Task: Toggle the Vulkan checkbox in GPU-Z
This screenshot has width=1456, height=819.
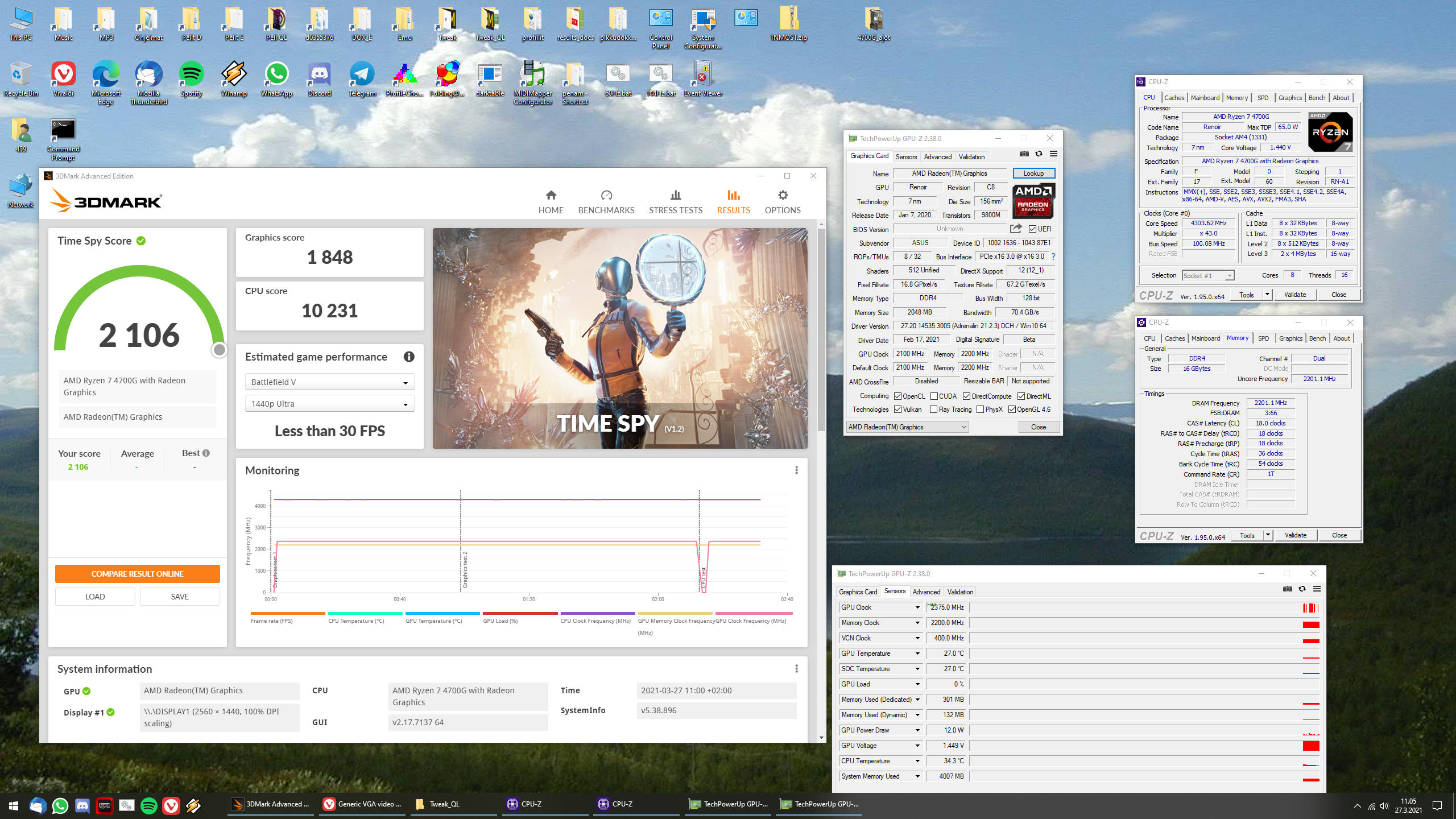Action: pos(897,409)
